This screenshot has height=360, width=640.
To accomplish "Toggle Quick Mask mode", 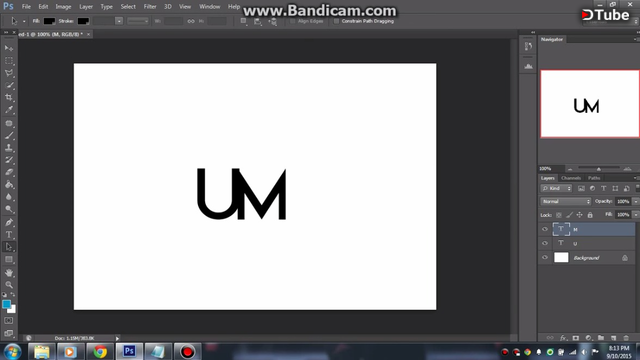I will [x=9, y=321].
